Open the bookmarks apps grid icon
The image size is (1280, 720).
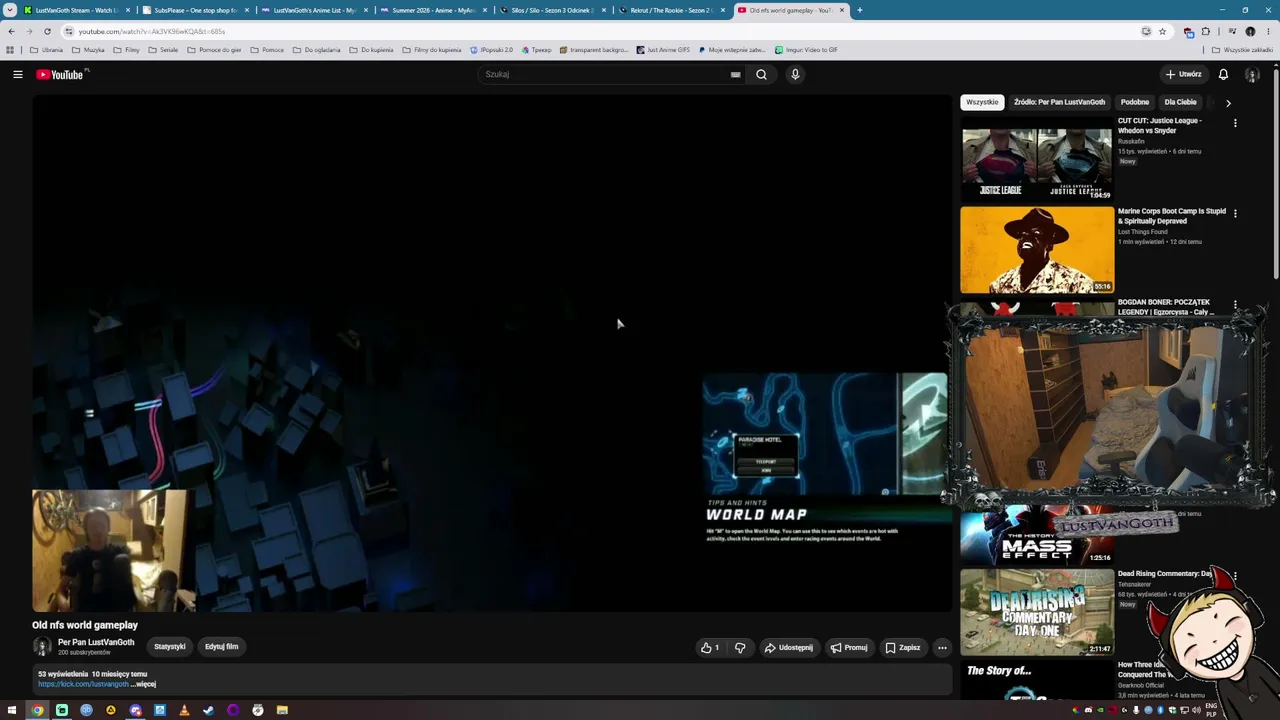pyautogui.click(x=10, y=49)
